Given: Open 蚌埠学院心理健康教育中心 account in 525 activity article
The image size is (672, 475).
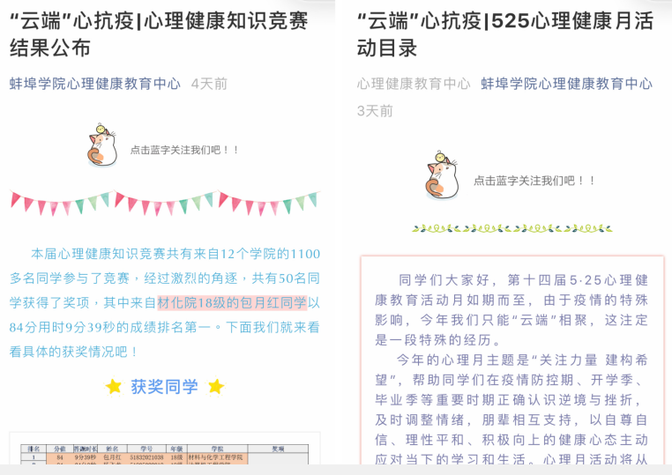Looking at the screenshot, I should click(x=566, y=84).
